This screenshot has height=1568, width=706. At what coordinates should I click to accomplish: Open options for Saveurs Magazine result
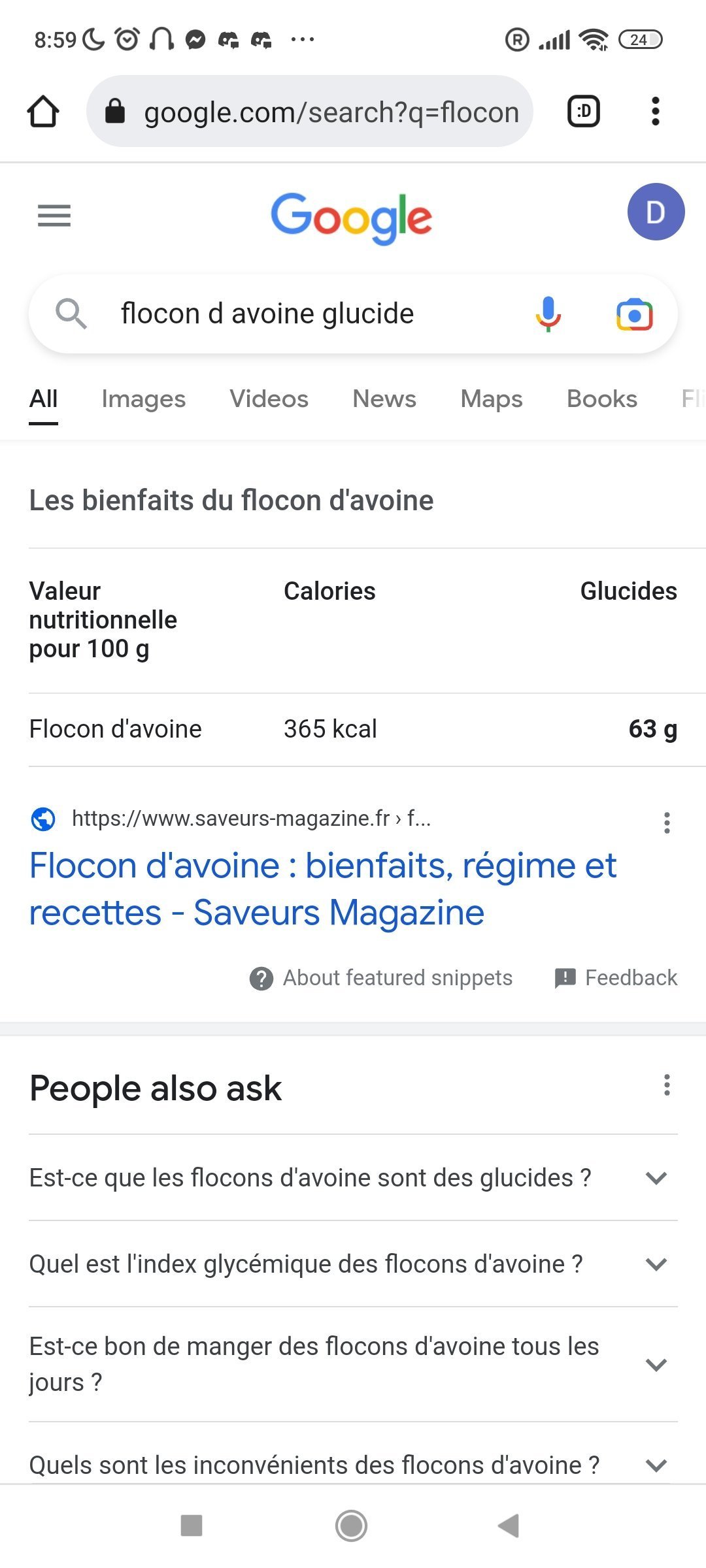[667, 823]
